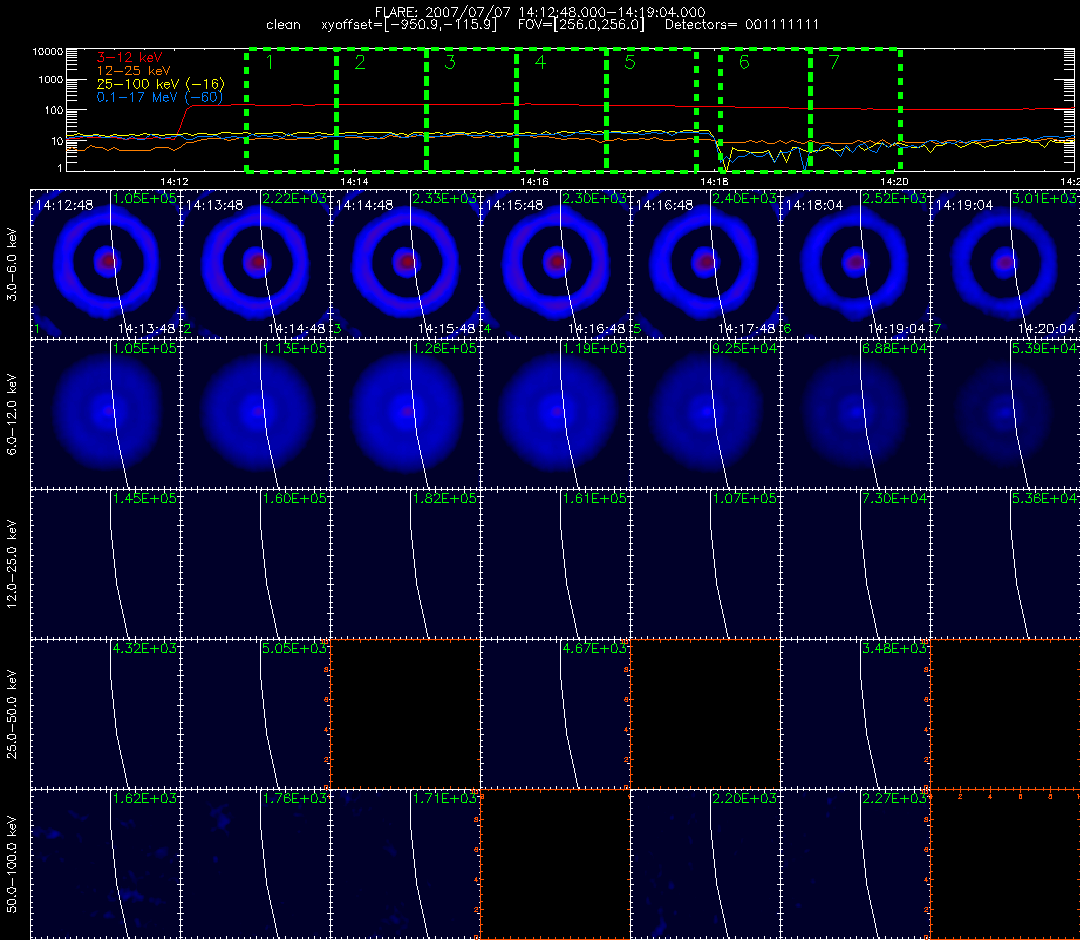Select the 6-12 keV image with peak 5.39E+04
Screen dimensions: 1080x940
pos(1005,414)
